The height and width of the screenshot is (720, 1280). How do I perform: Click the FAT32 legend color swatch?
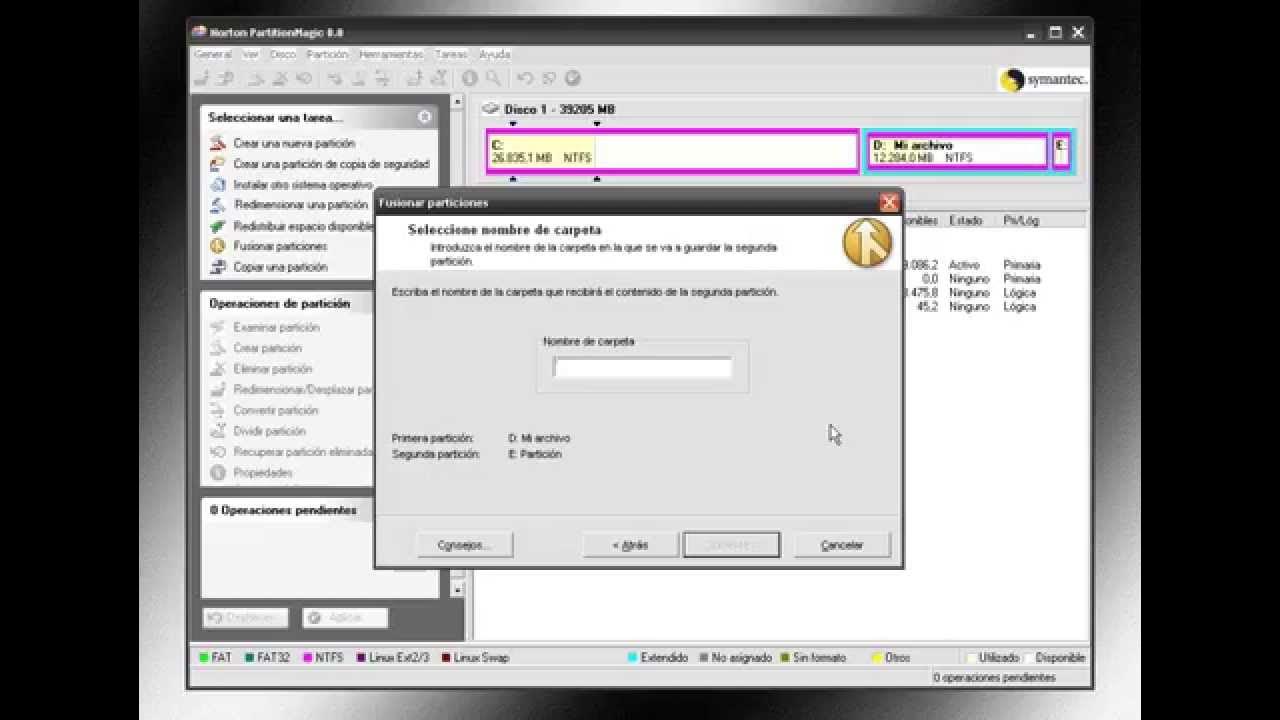[249, 658]
